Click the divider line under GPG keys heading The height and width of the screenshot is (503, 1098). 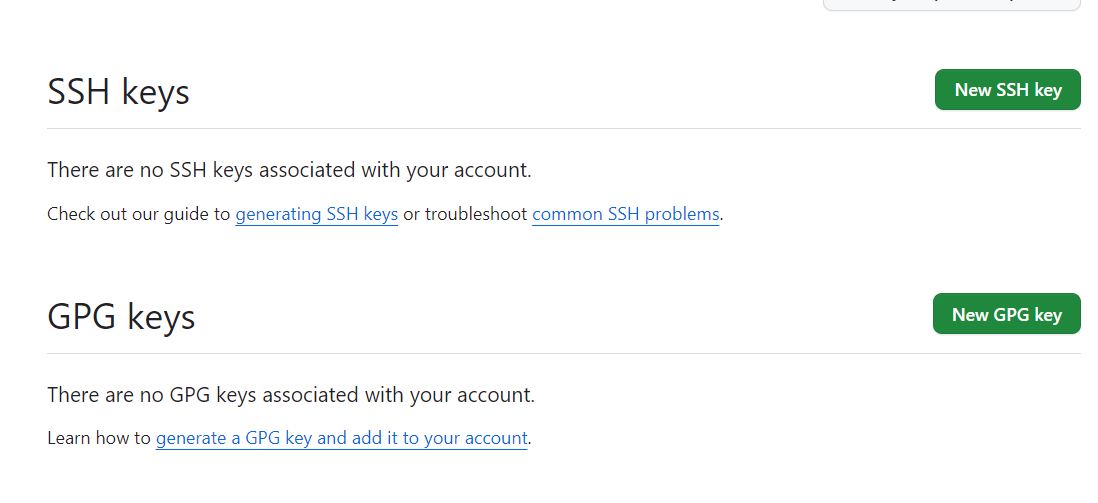coord(563,353)
